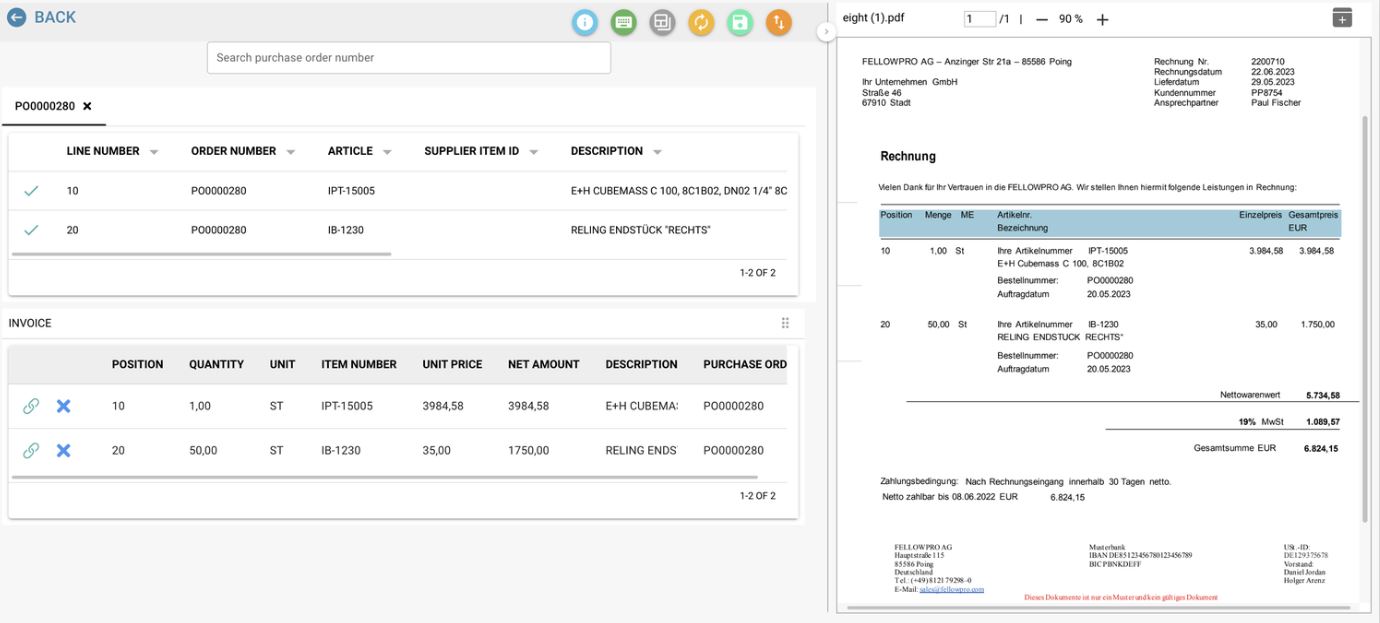Click the UNIT PRICE column header
The image size is (1380, 623).
click(x=453, y=365)
